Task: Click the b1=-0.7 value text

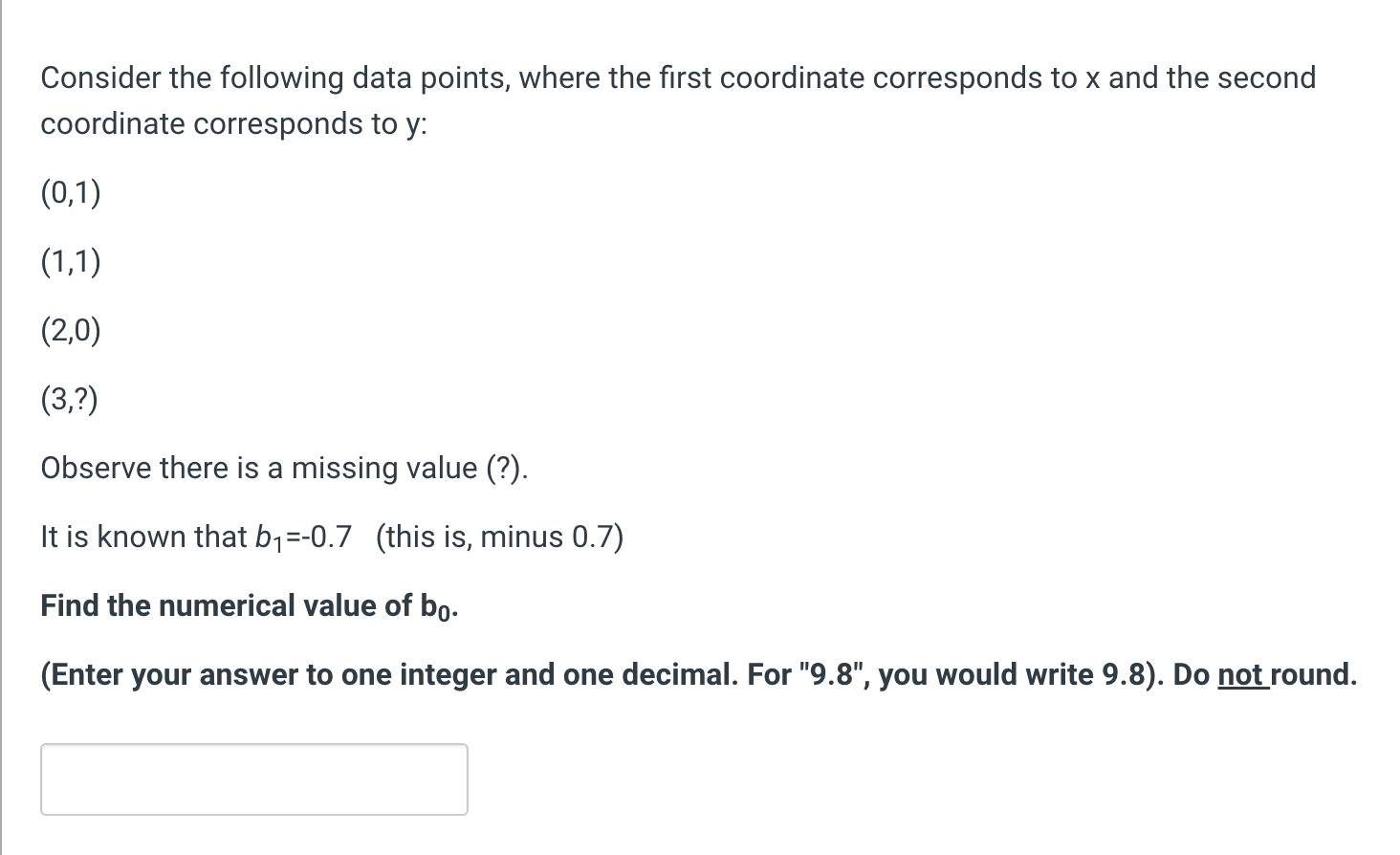Action: click(x=306, y=537)
